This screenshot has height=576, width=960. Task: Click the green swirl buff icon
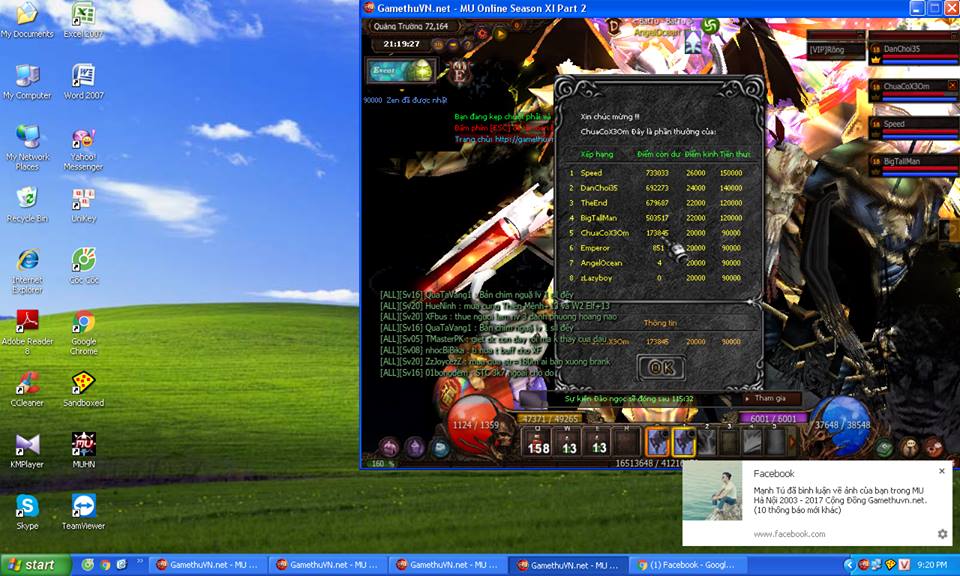point(710,25)
